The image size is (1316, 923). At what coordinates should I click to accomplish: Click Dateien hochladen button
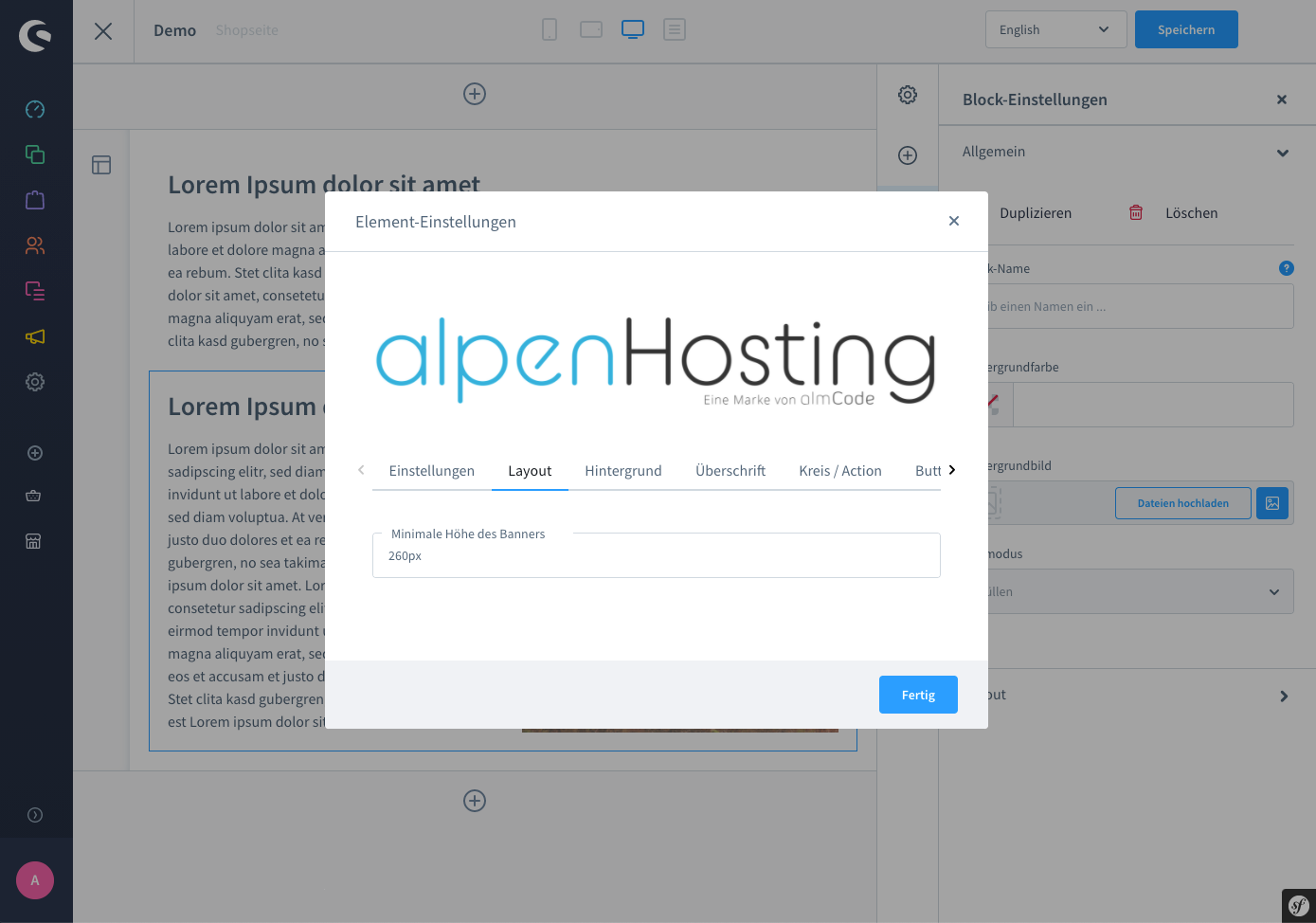pyautogui.click(x=1183, y=503)
